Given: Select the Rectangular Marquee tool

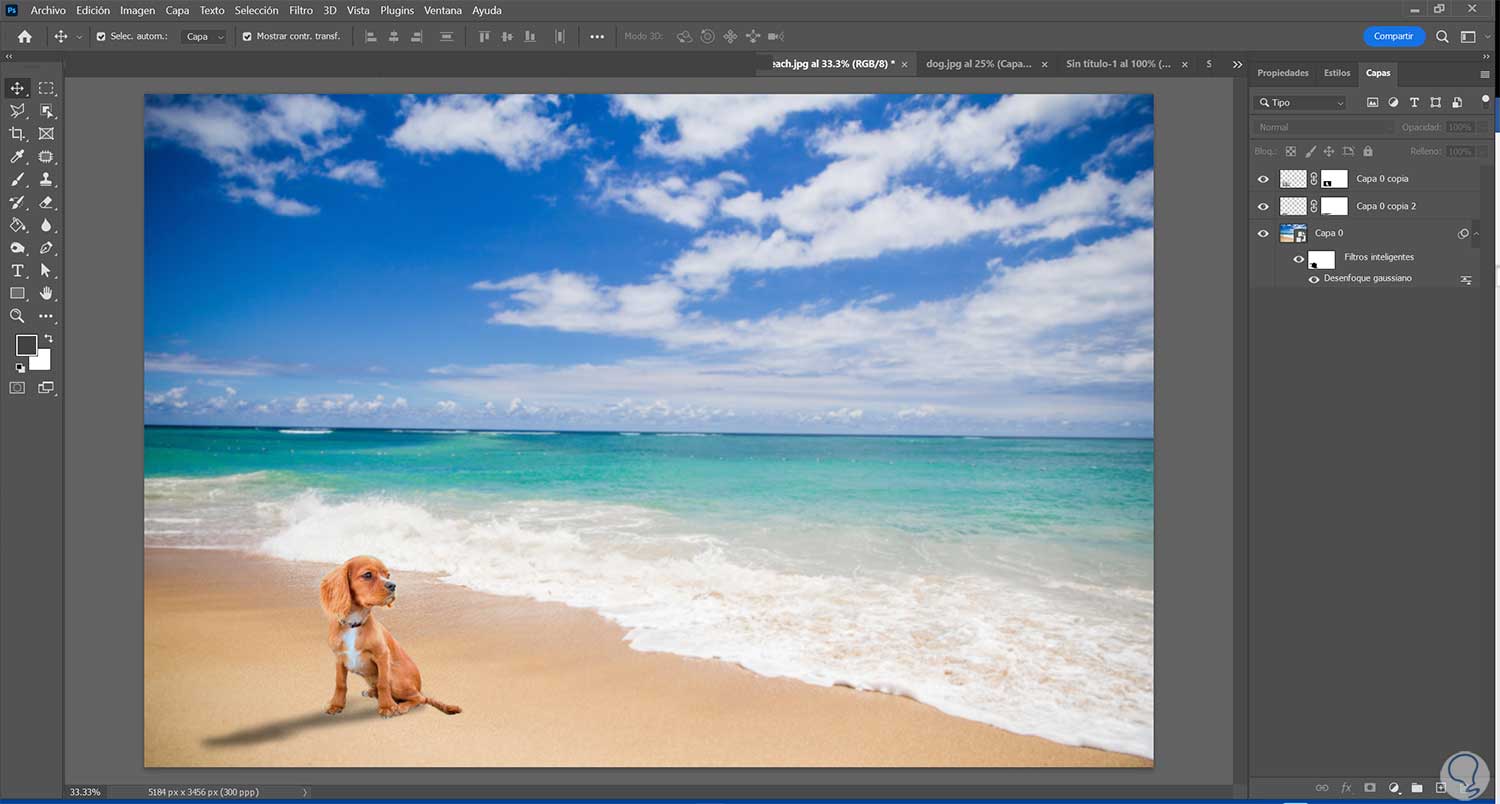Looking at the screenshot, I should (x=46, y=89).
